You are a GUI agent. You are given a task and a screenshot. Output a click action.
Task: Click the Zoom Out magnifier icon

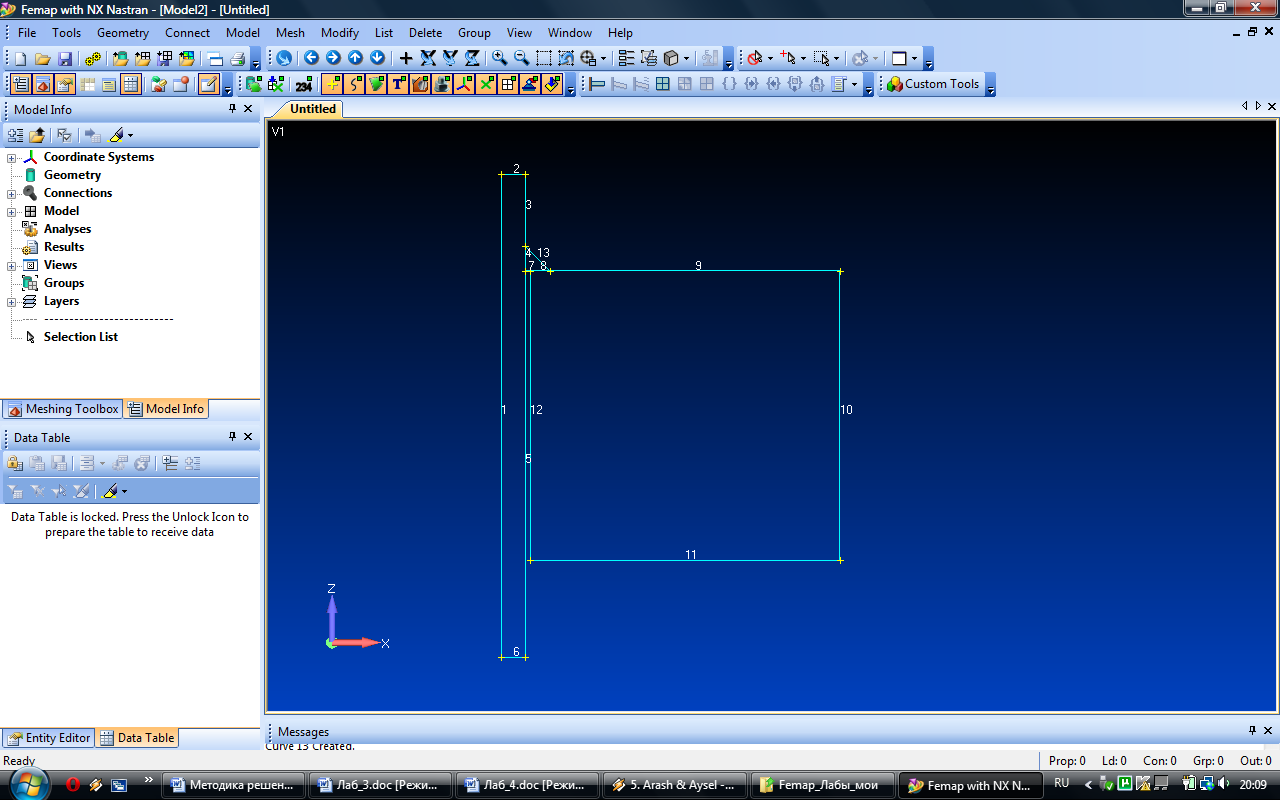[x=521, y=59]
